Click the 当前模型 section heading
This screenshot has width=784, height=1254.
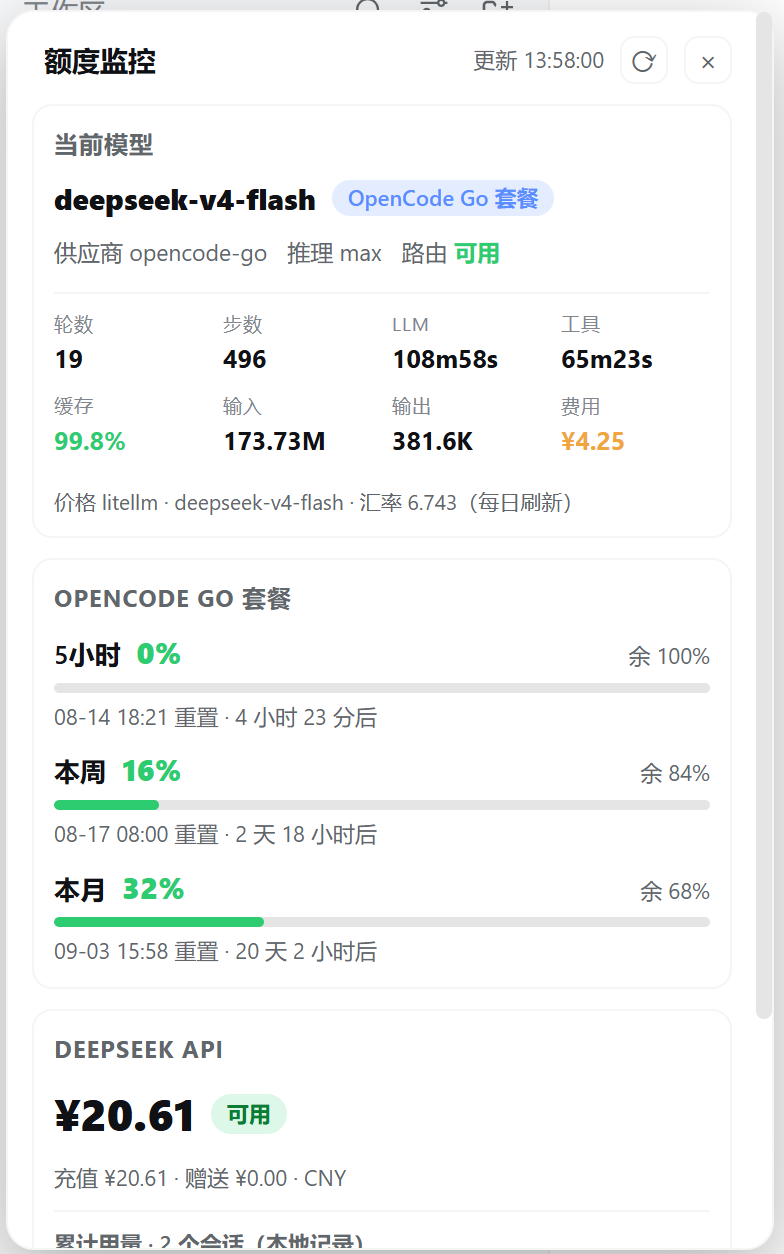click(104, 145)
